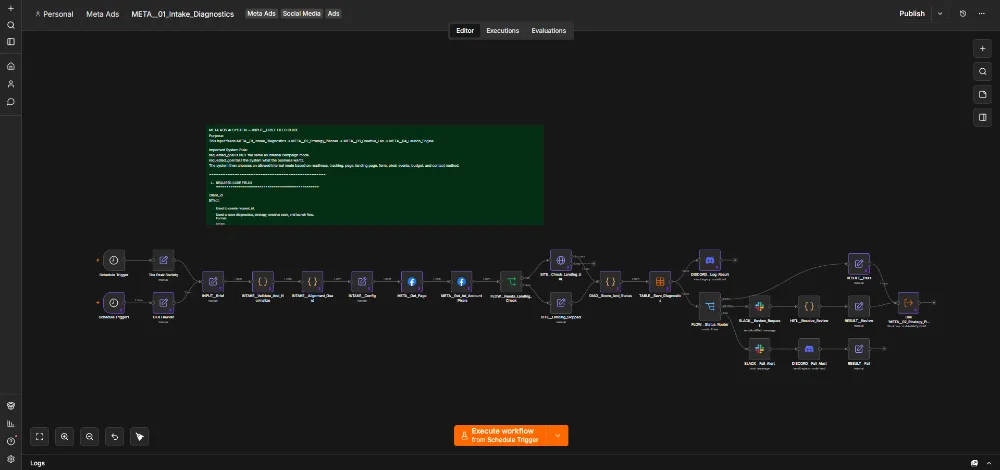Open the workflow more options menu

pos(982,13)
